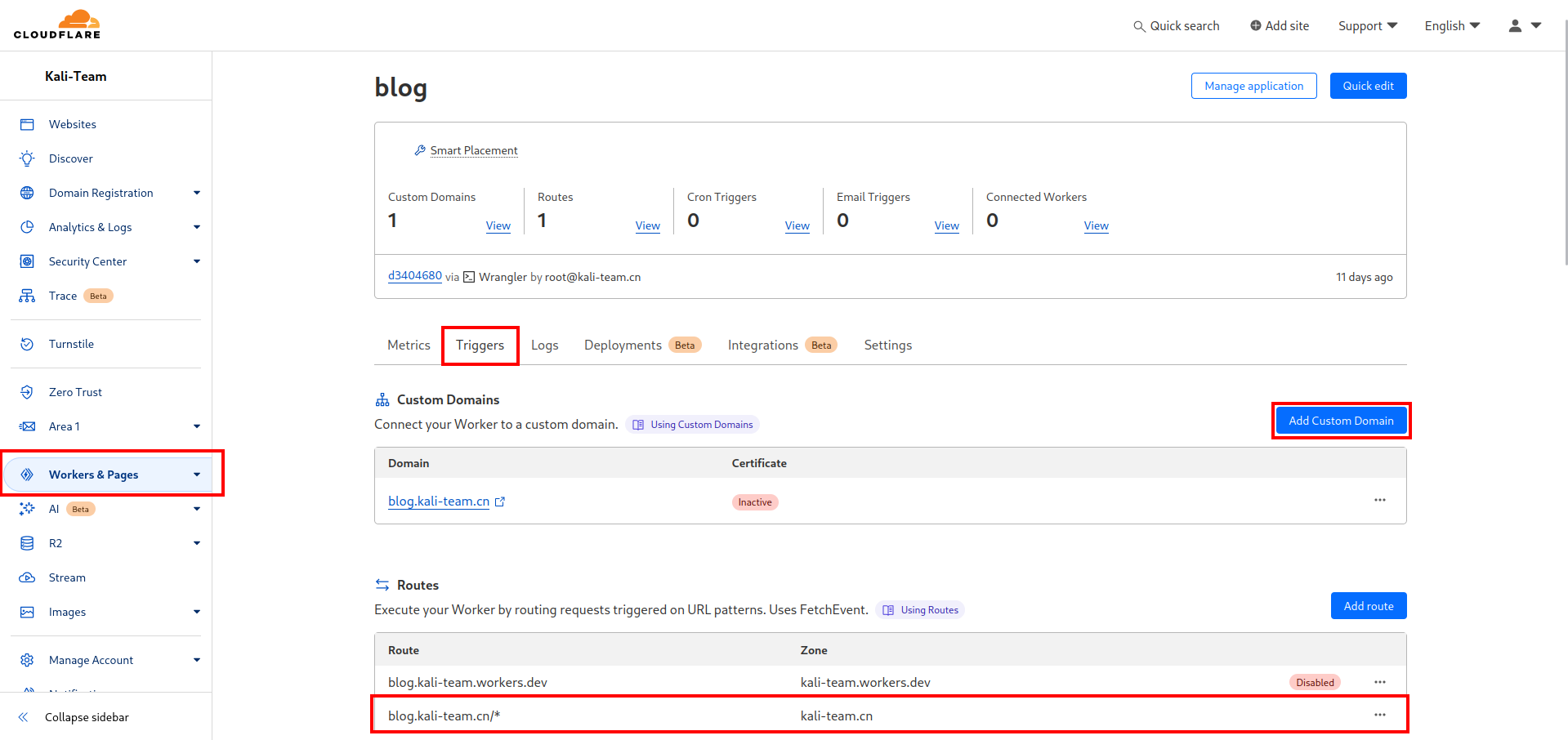Click the Disabled route status badge

(1315, 683)
